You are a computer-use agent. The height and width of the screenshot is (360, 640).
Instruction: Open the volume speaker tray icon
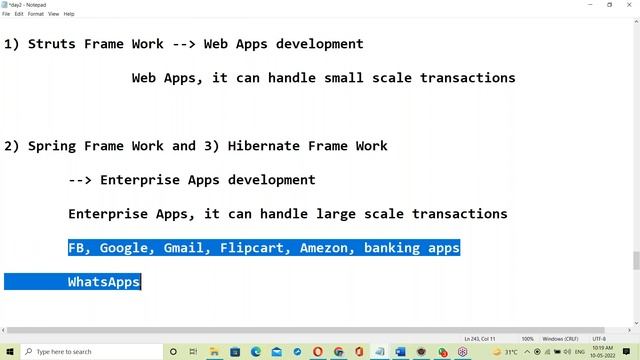click(x=567, y=351)
